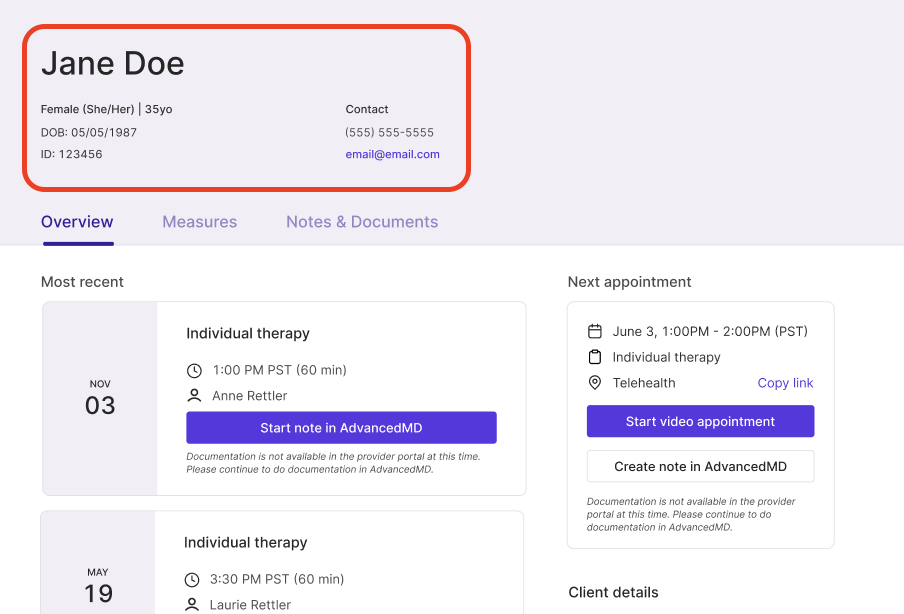Click Start note in AdvancedMD button
904x614 pixels.
[x=341, y=428]
